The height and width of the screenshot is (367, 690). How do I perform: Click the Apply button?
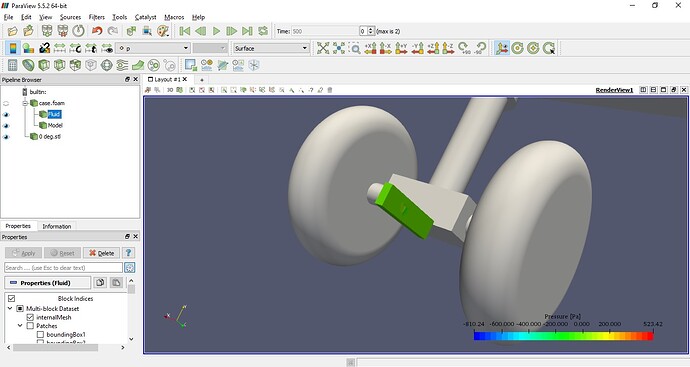(x=24, y=253)
